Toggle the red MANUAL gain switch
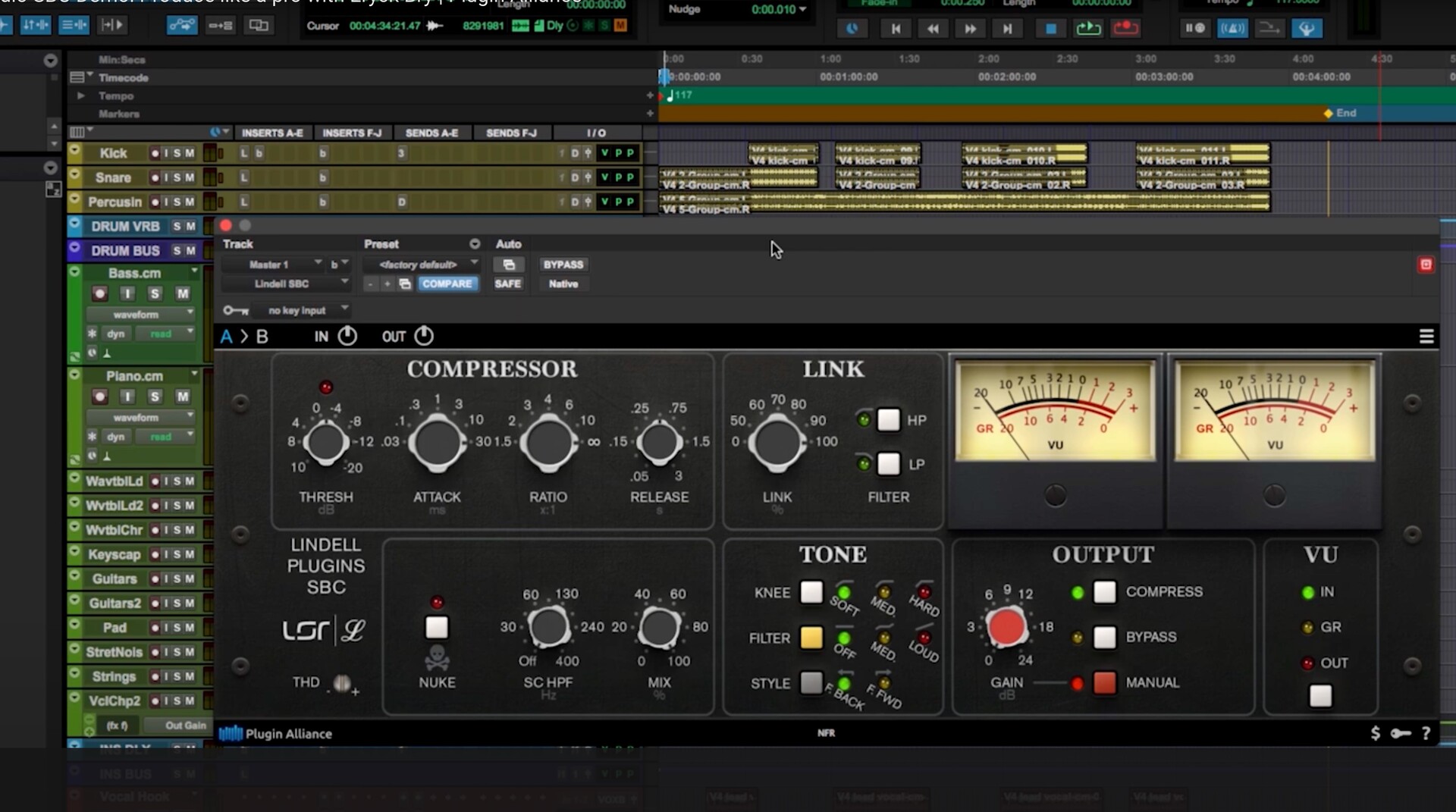The image size is (1456, 812). point(1104,682)
